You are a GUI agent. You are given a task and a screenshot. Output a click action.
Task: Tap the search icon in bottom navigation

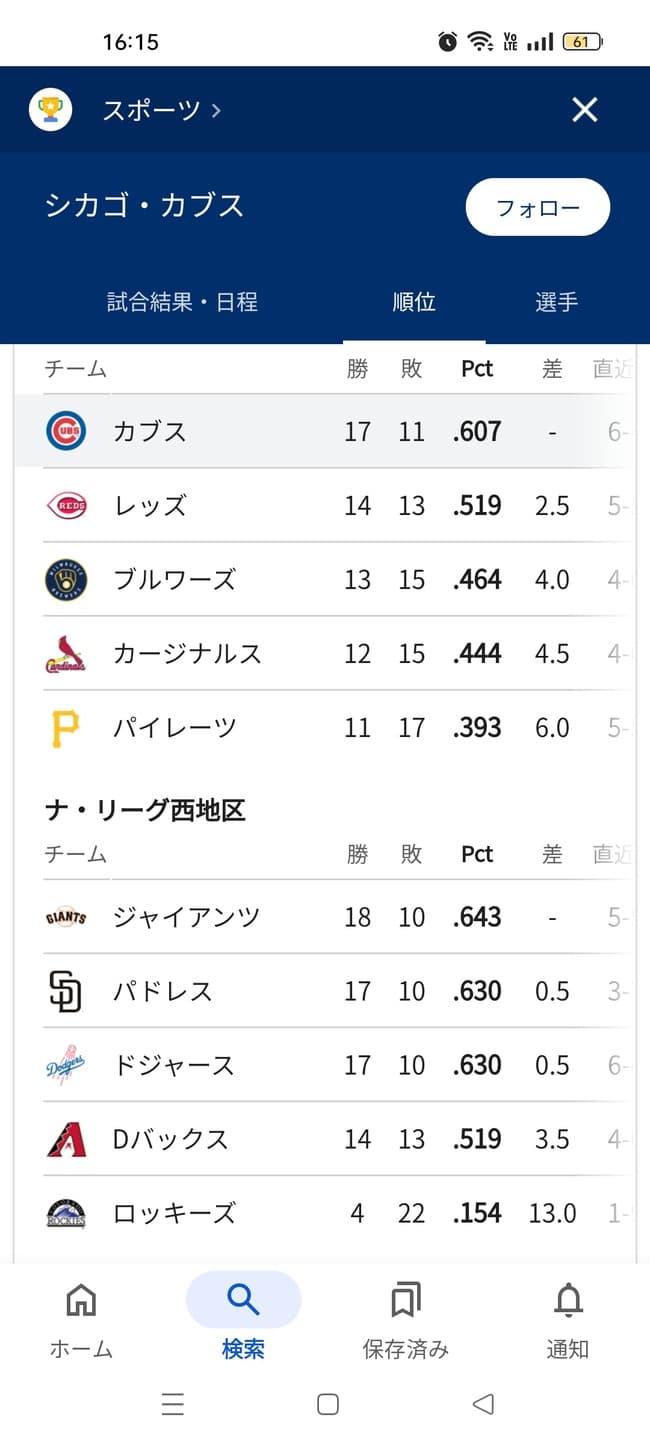243,1298
